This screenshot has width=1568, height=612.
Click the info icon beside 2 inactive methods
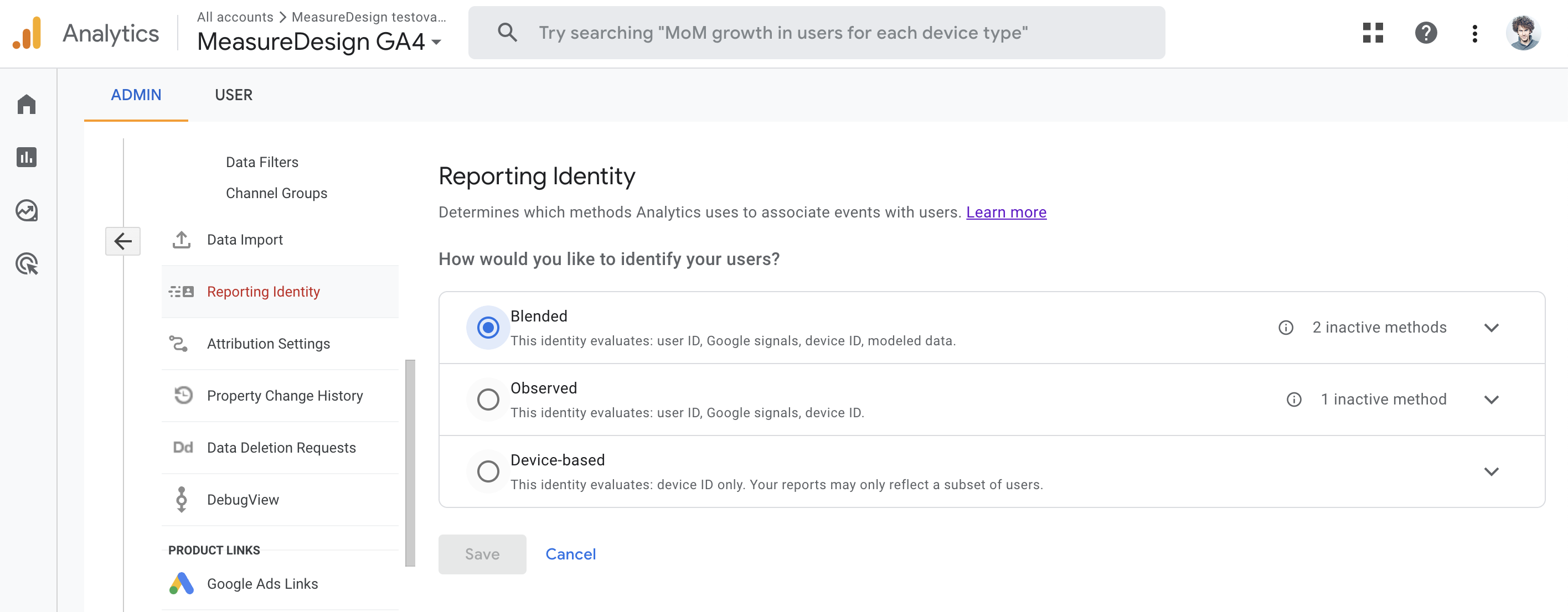(x=1286, y=328)
